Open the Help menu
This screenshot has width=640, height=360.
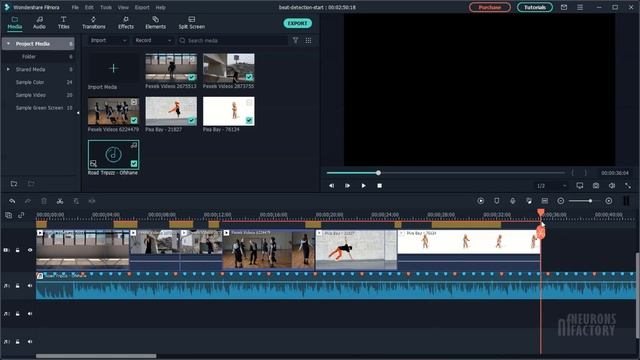(x=160, y=7)
